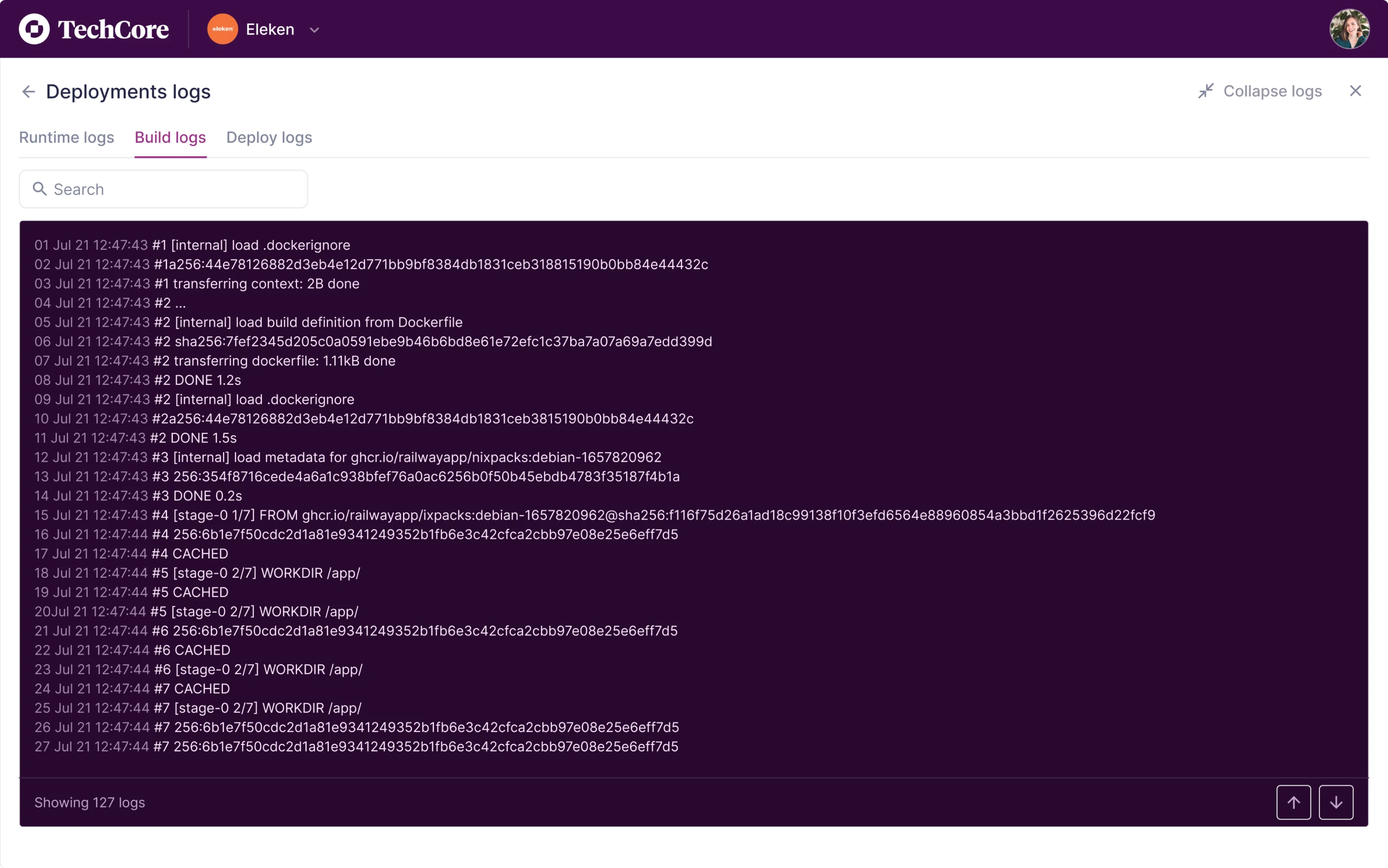
Task: Click the Collapse logs icon
Action: (x=1207, y=91)
